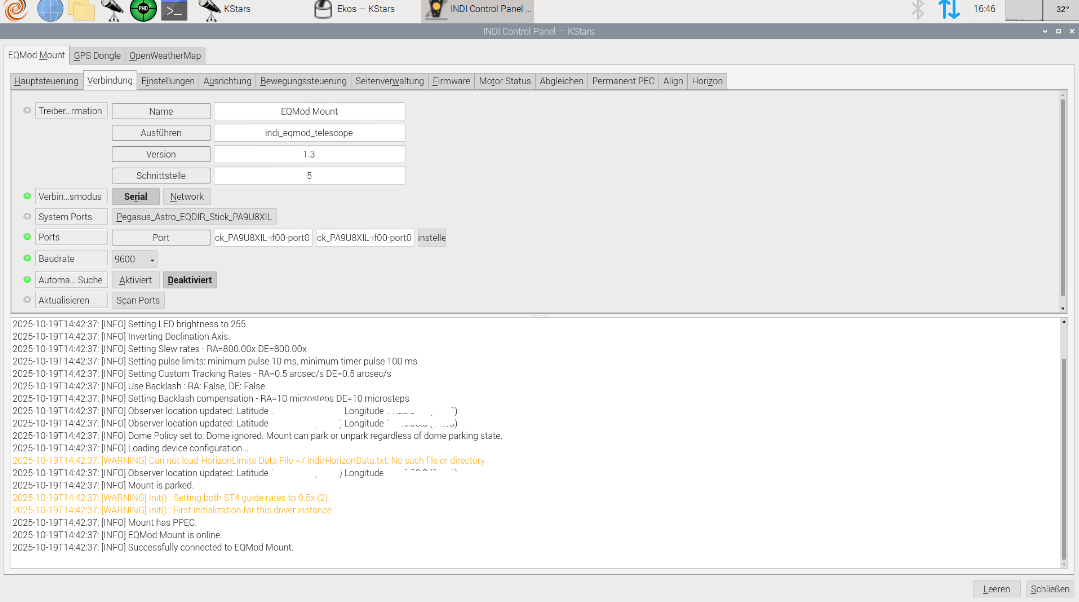Screen dimensions: 1079x602
Task: Set automatic search to Aktiviert
Action: coord(136,280)
